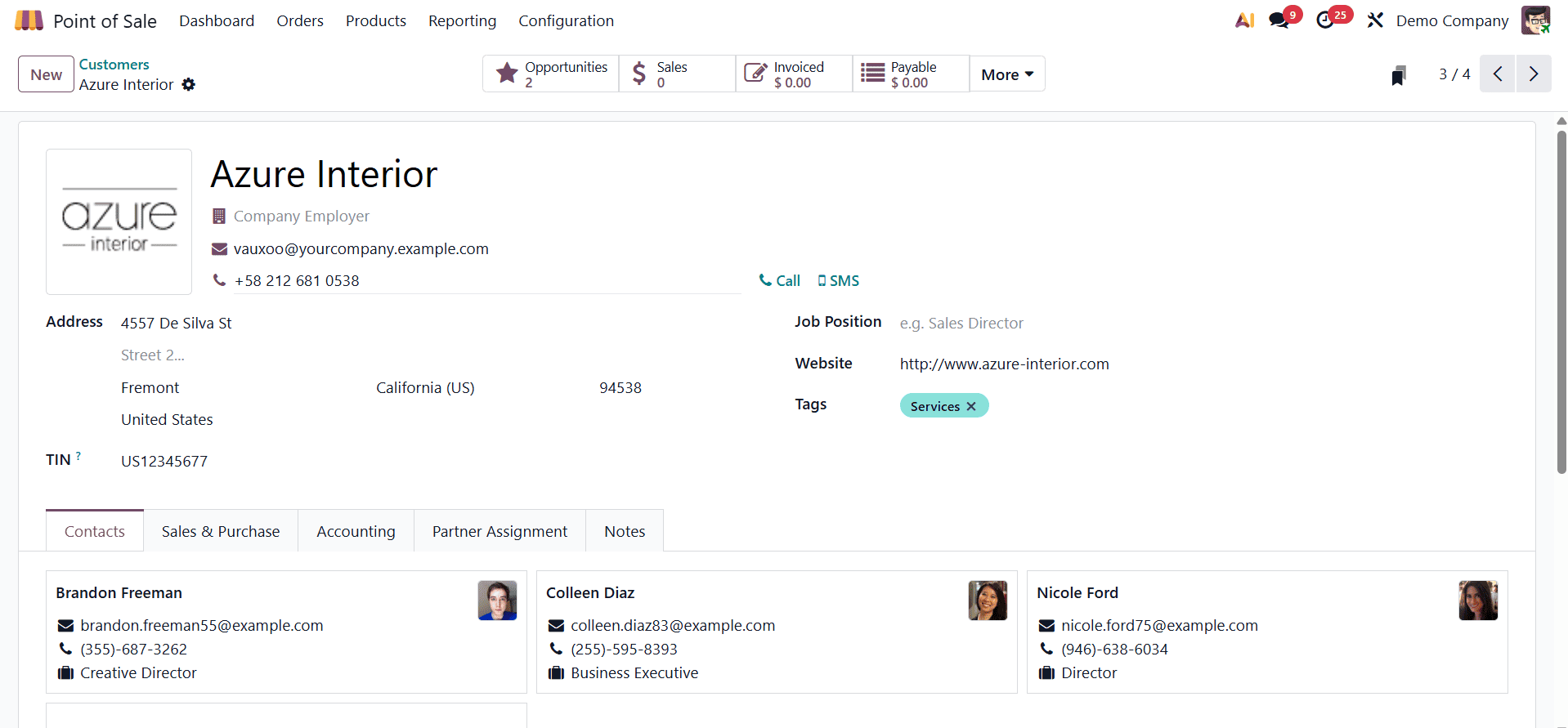Image resolution: width=1568 pixels, height=728 pixels.
Task: Click Colleen Diaz's avatar photo
Action: pyautogui.click(x=988, y=601)
